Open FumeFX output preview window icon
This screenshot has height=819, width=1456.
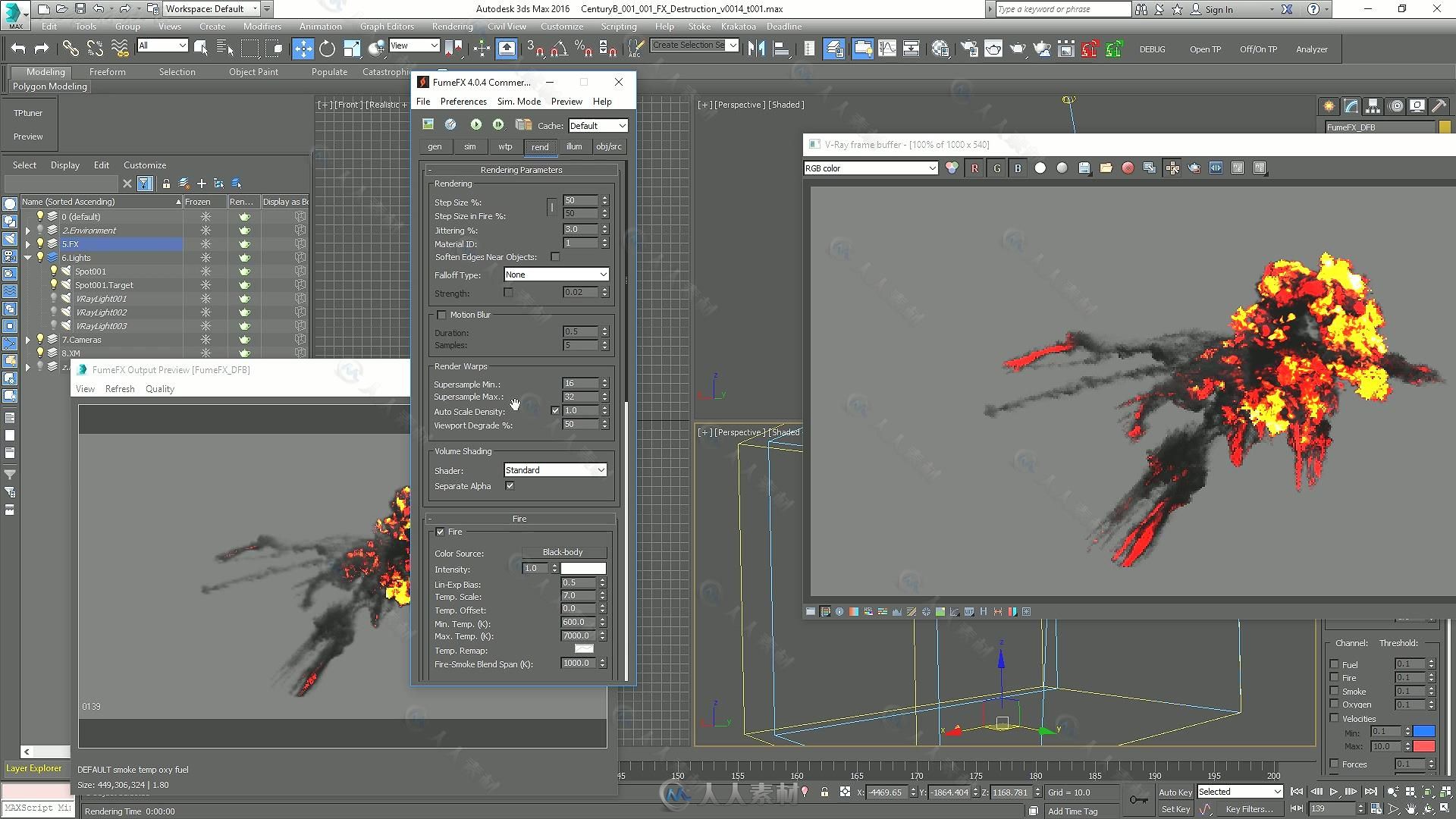click(x=428, y=124)
